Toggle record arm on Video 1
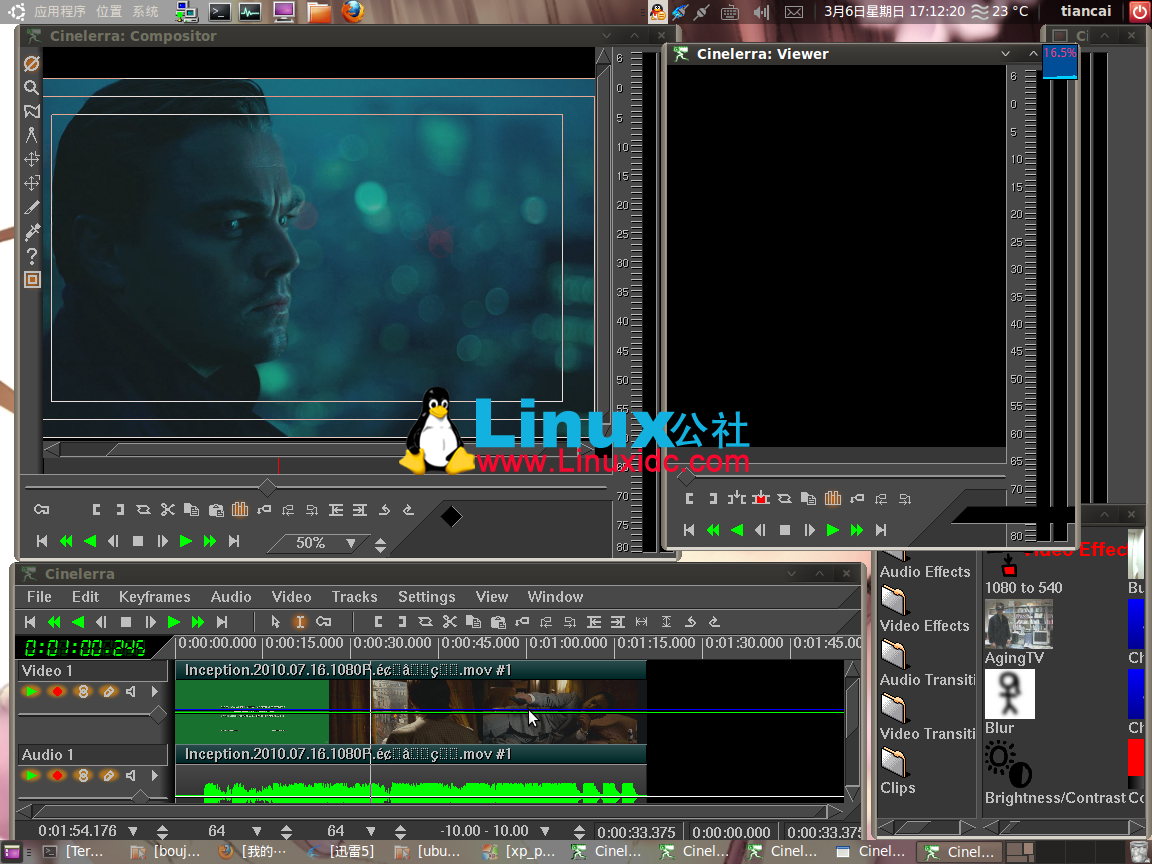 57,691
